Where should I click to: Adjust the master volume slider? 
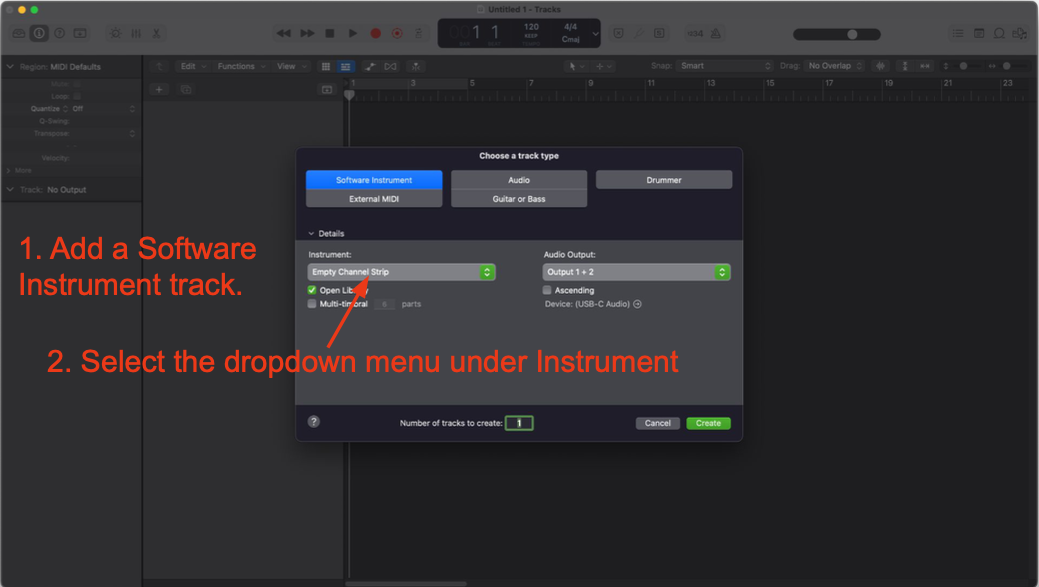[837, 34]
